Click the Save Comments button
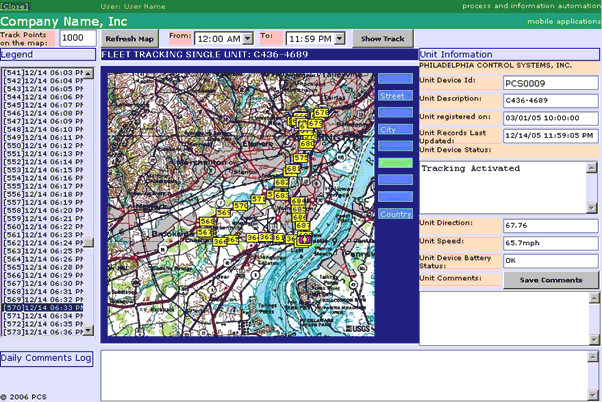602x402 pixels. point(551,280)
